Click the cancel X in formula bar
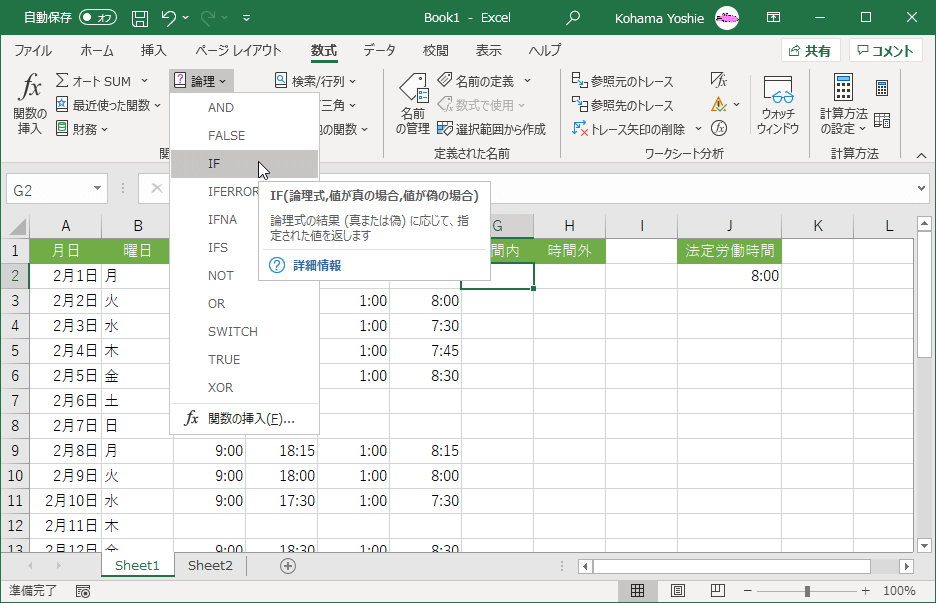 (156, 189)
